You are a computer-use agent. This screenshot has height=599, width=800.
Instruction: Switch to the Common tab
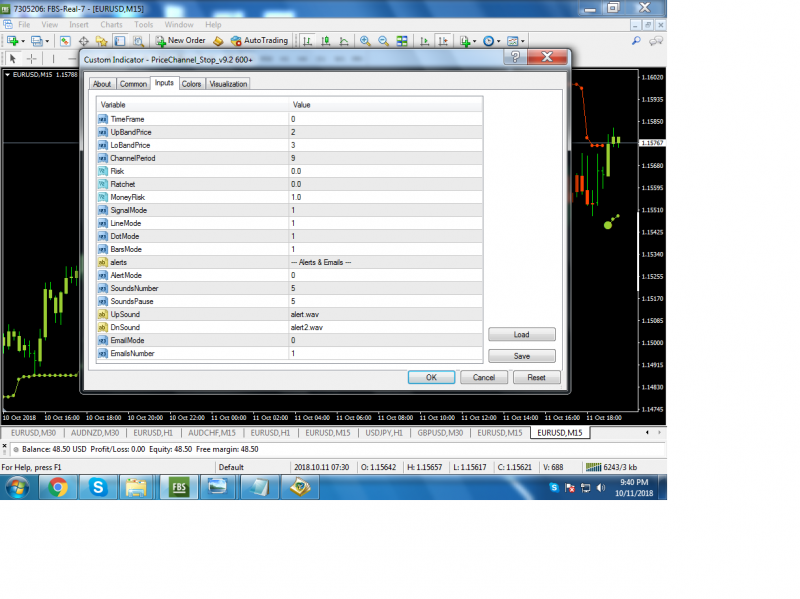(133, 84)
